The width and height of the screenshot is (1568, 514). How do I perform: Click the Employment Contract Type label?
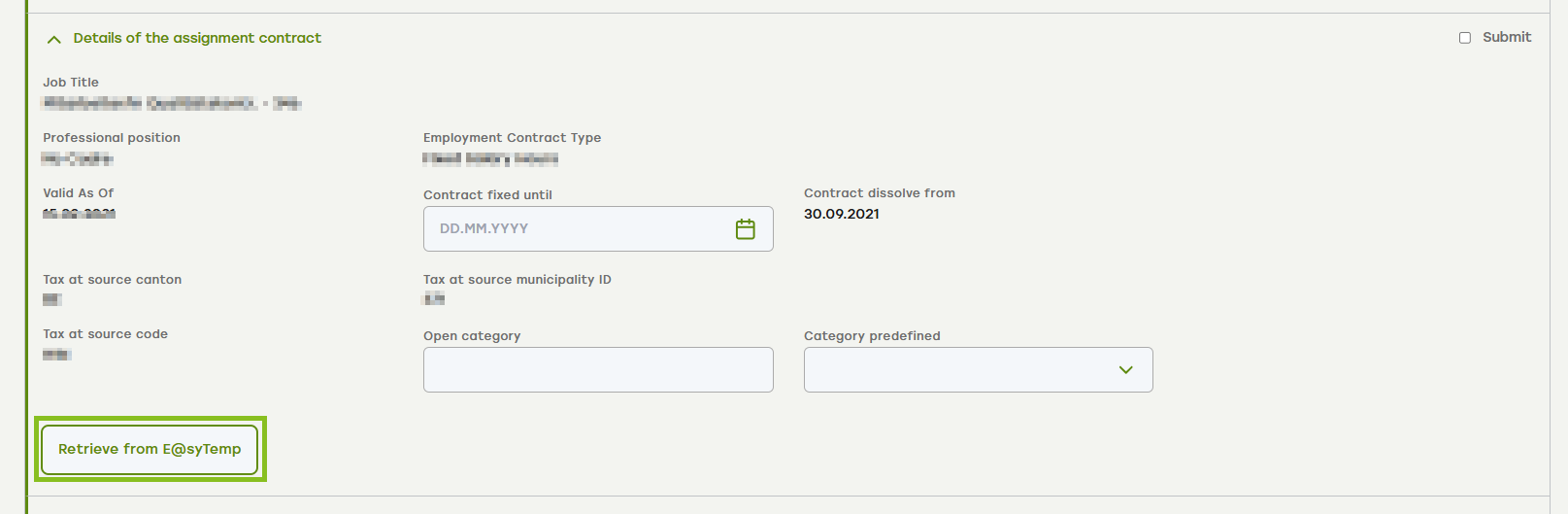[512, 138]
